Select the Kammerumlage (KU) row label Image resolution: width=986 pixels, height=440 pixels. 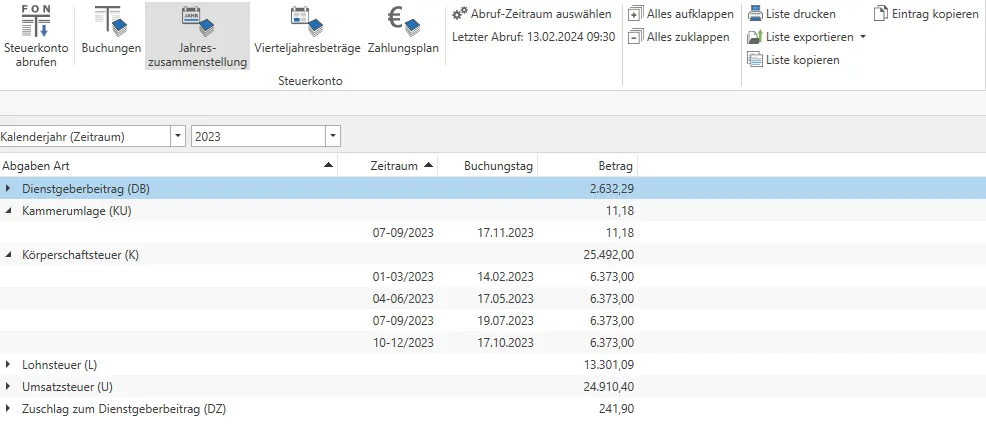77,211
